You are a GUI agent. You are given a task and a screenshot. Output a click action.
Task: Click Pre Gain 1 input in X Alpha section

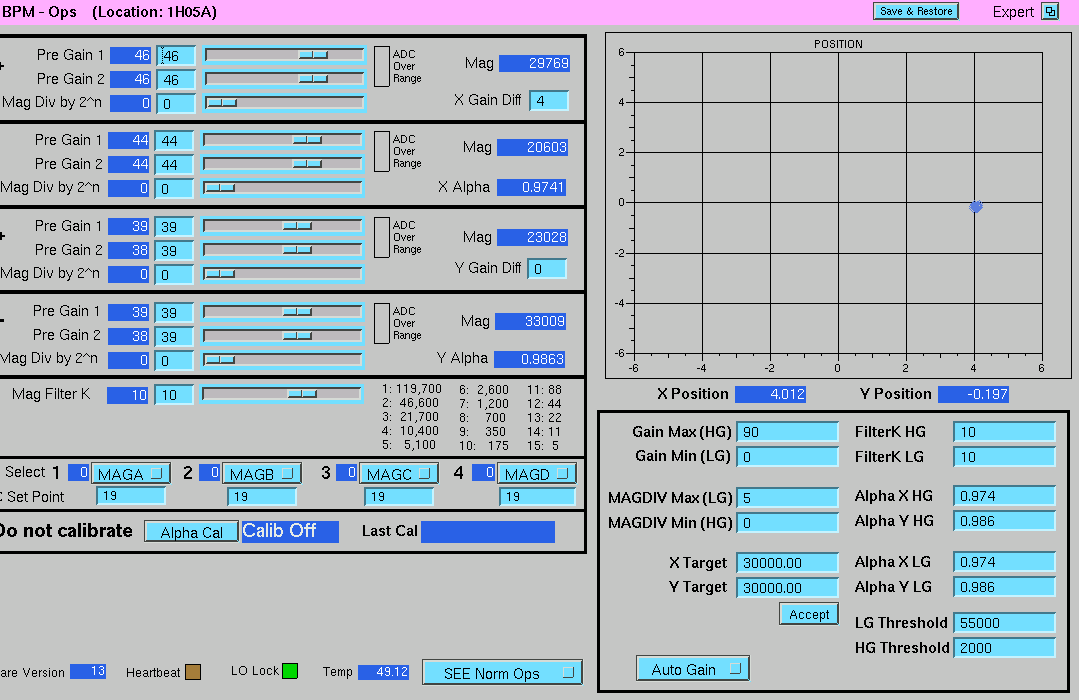[x=173, y=141]
